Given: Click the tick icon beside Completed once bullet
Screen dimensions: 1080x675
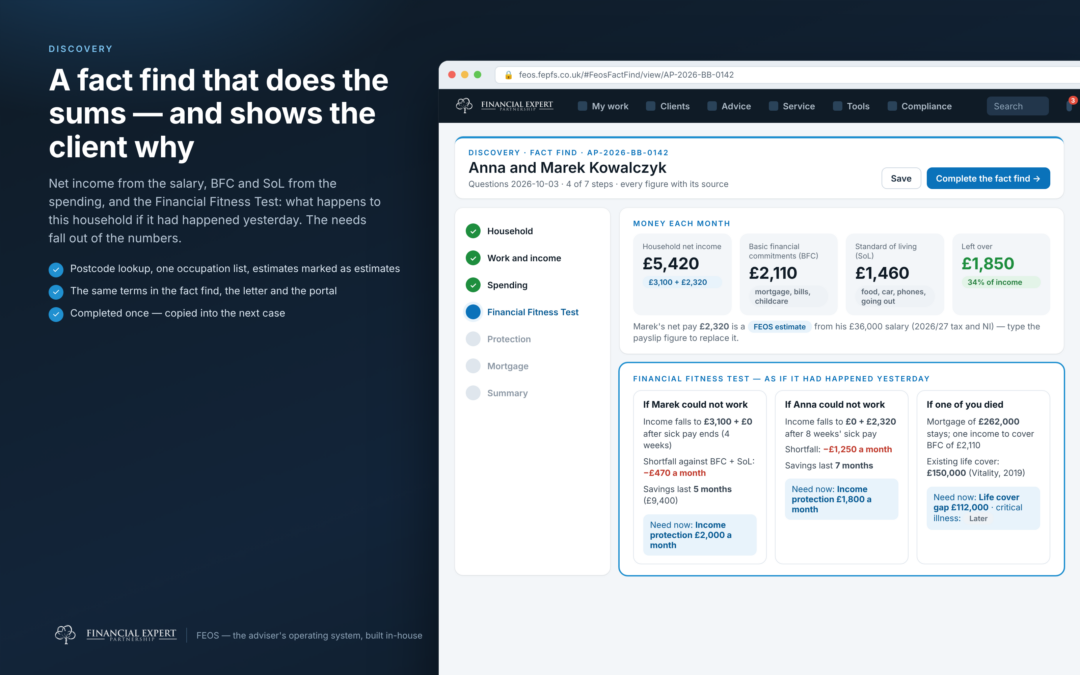Looking at the screenshot, I should point(56,314).
